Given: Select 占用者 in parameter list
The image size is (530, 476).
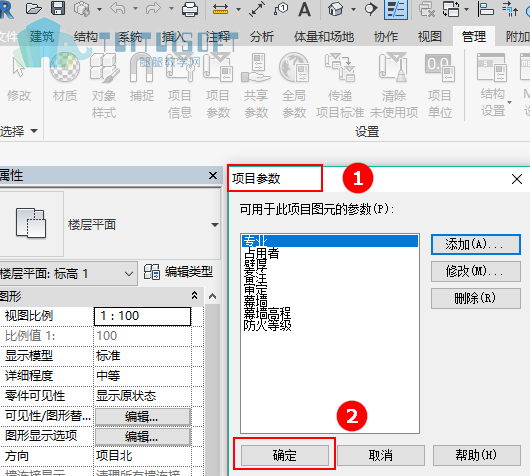Looking at the screenshot, I should [329, 253].
